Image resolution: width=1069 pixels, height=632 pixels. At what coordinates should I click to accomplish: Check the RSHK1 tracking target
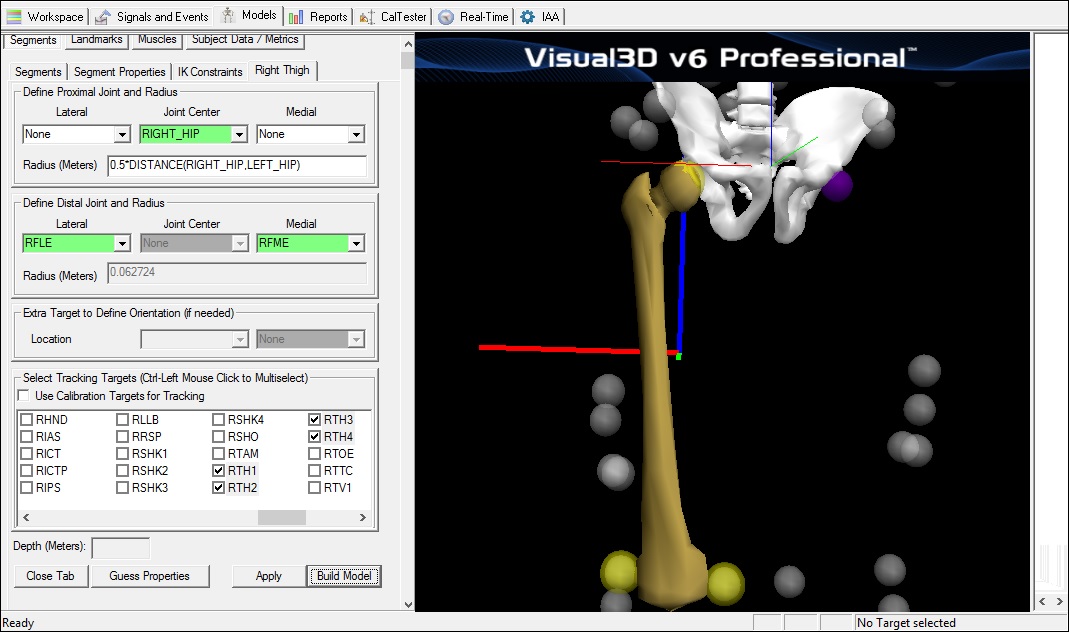[124, 454]
